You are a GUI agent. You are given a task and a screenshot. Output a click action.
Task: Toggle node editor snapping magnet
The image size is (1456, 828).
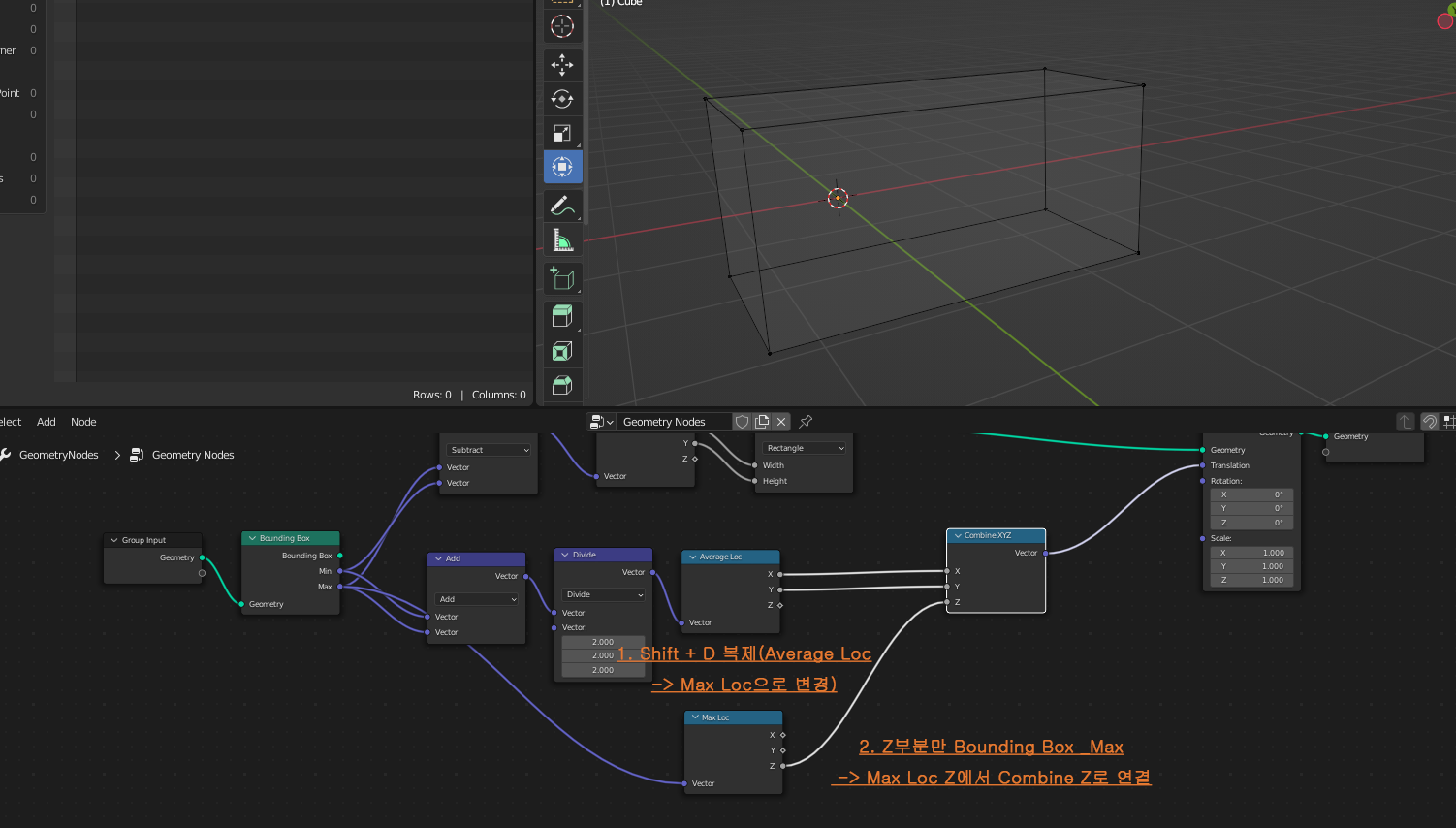pos(1429,422)
